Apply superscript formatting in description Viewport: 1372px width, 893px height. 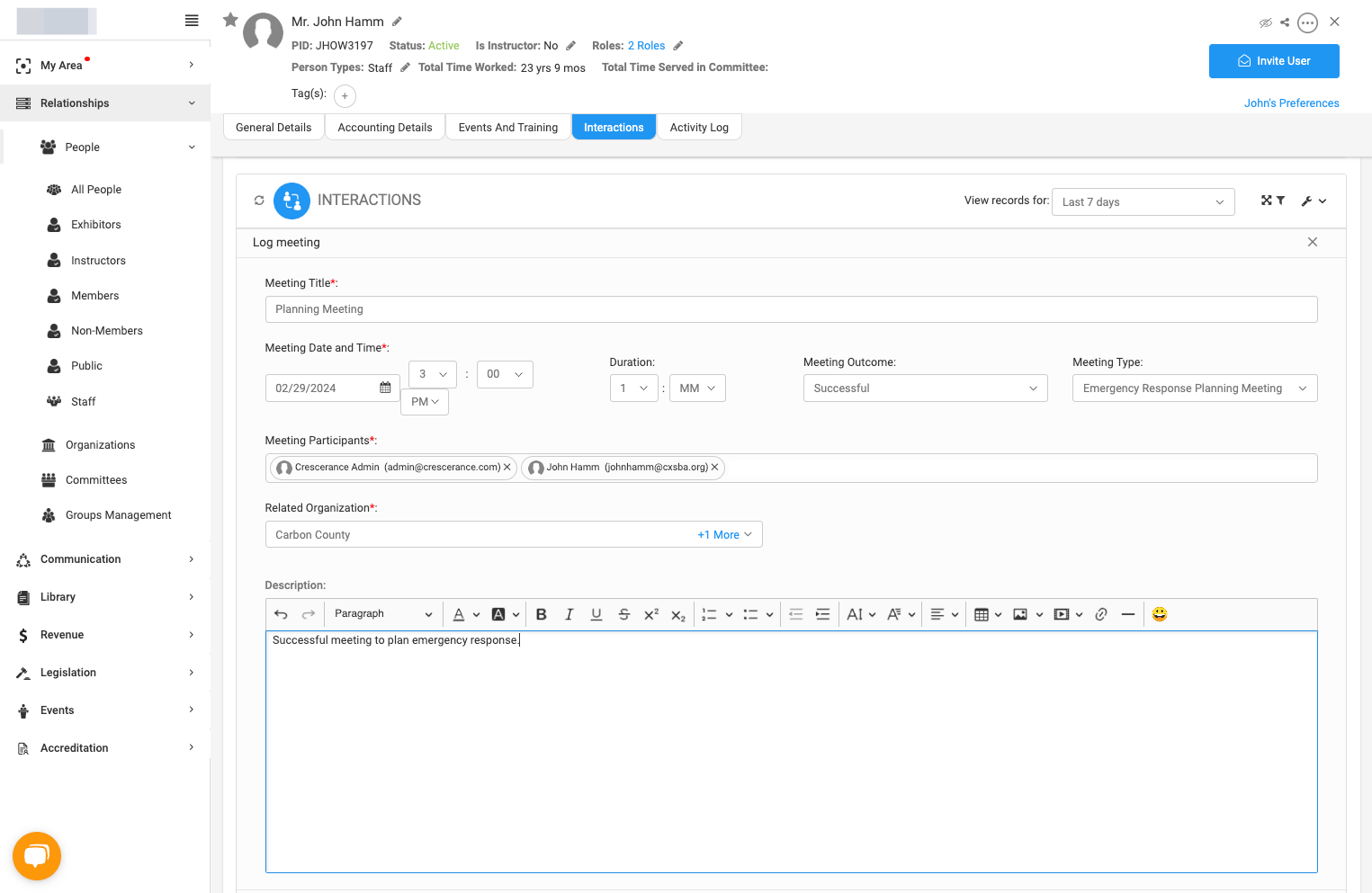click(651, 614)
